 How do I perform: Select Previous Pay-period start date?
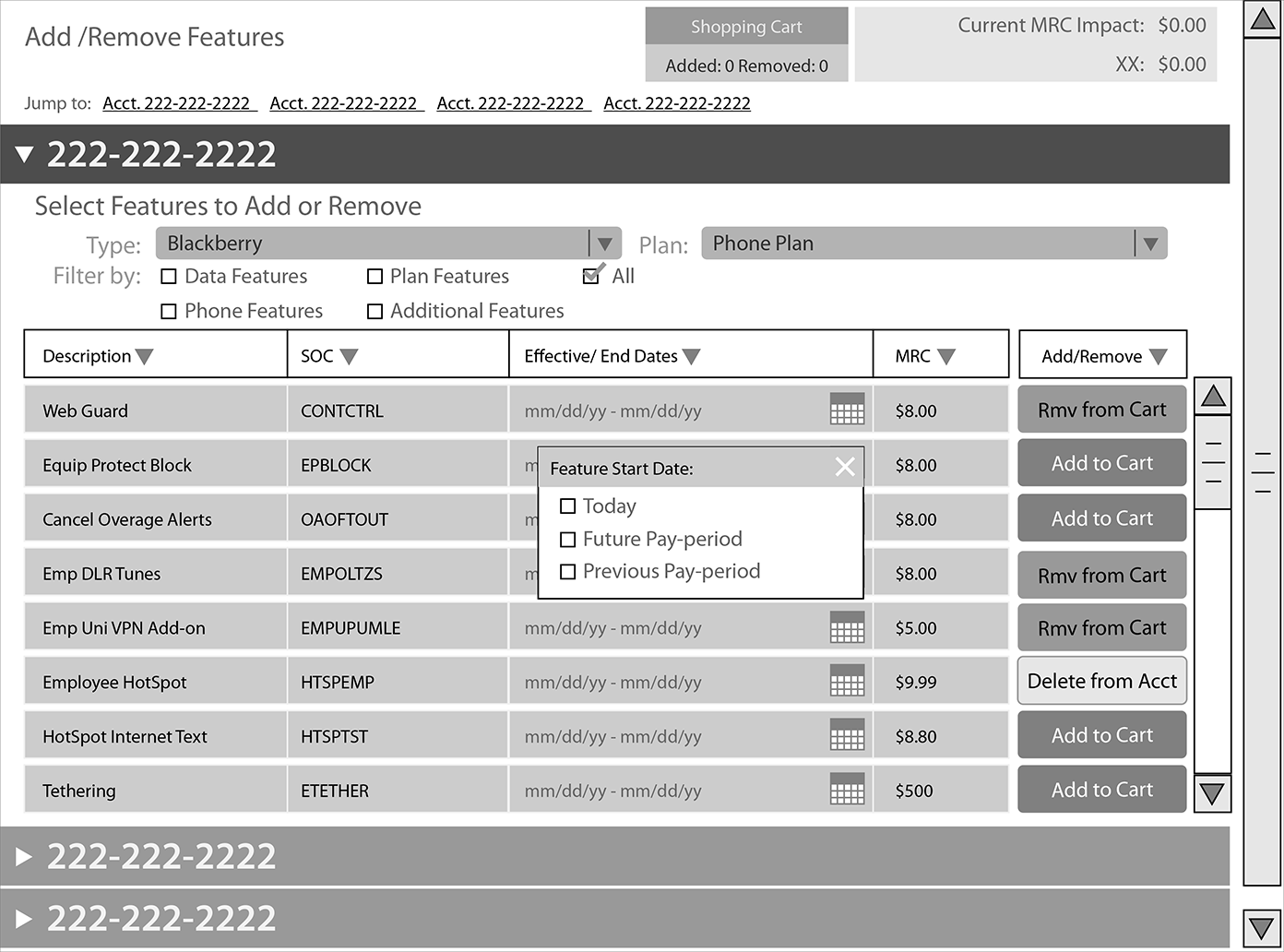click(x=568, y=572)
